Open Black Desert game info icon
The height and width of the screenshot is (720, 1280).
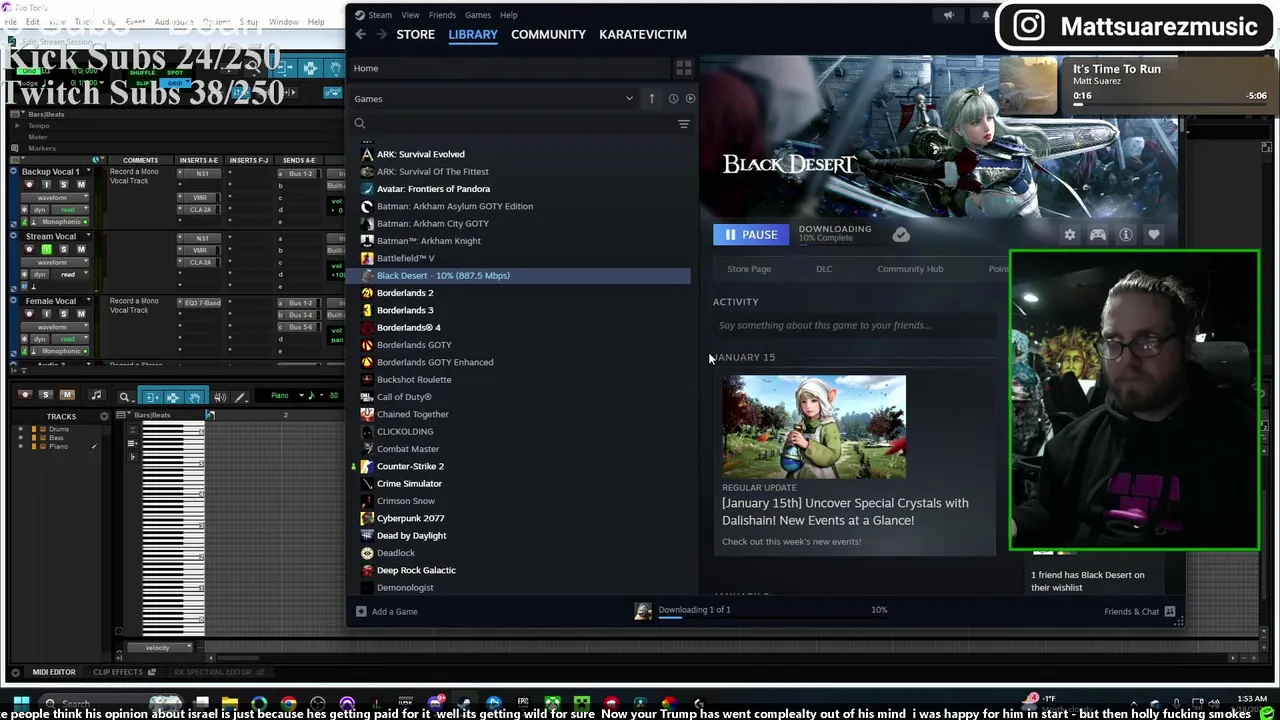(x=1126, y=235)
